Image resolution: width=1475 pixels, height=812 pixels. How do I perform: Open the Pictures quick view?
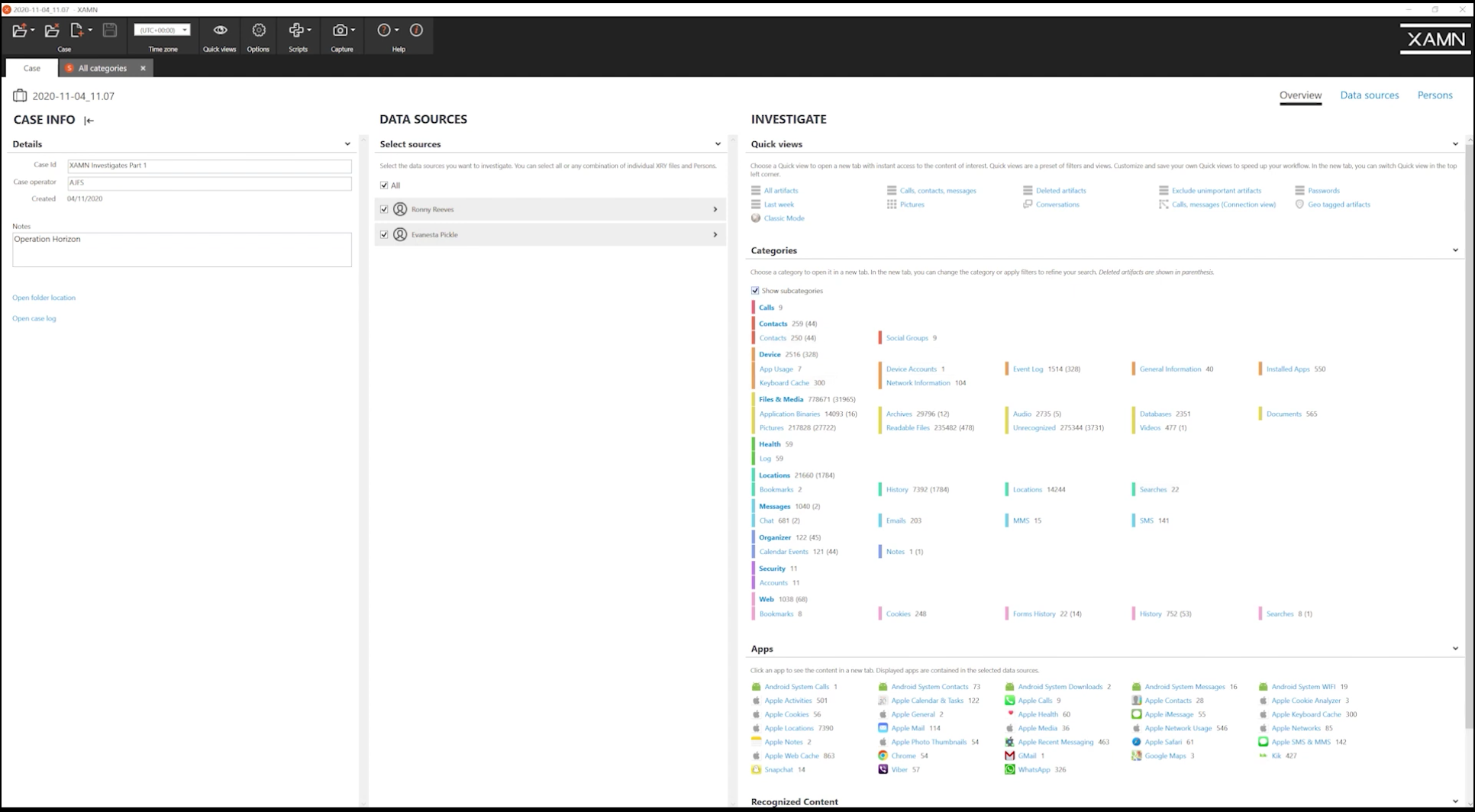(912, 204)
